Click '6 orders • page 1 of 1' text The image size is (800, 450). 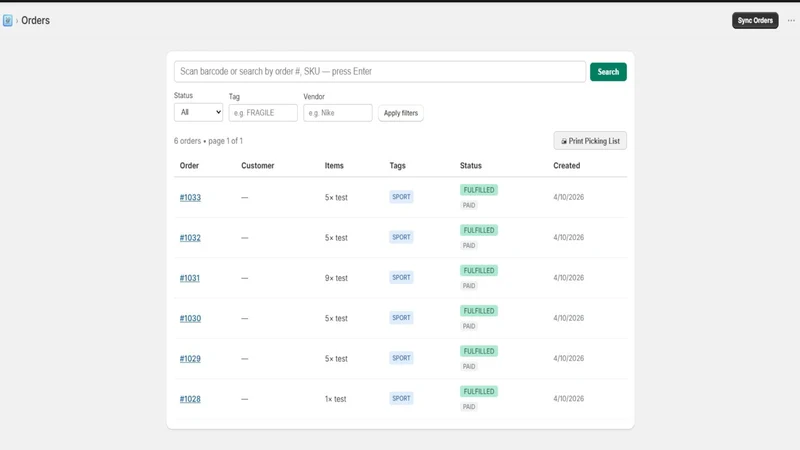(x=208, y=141)
